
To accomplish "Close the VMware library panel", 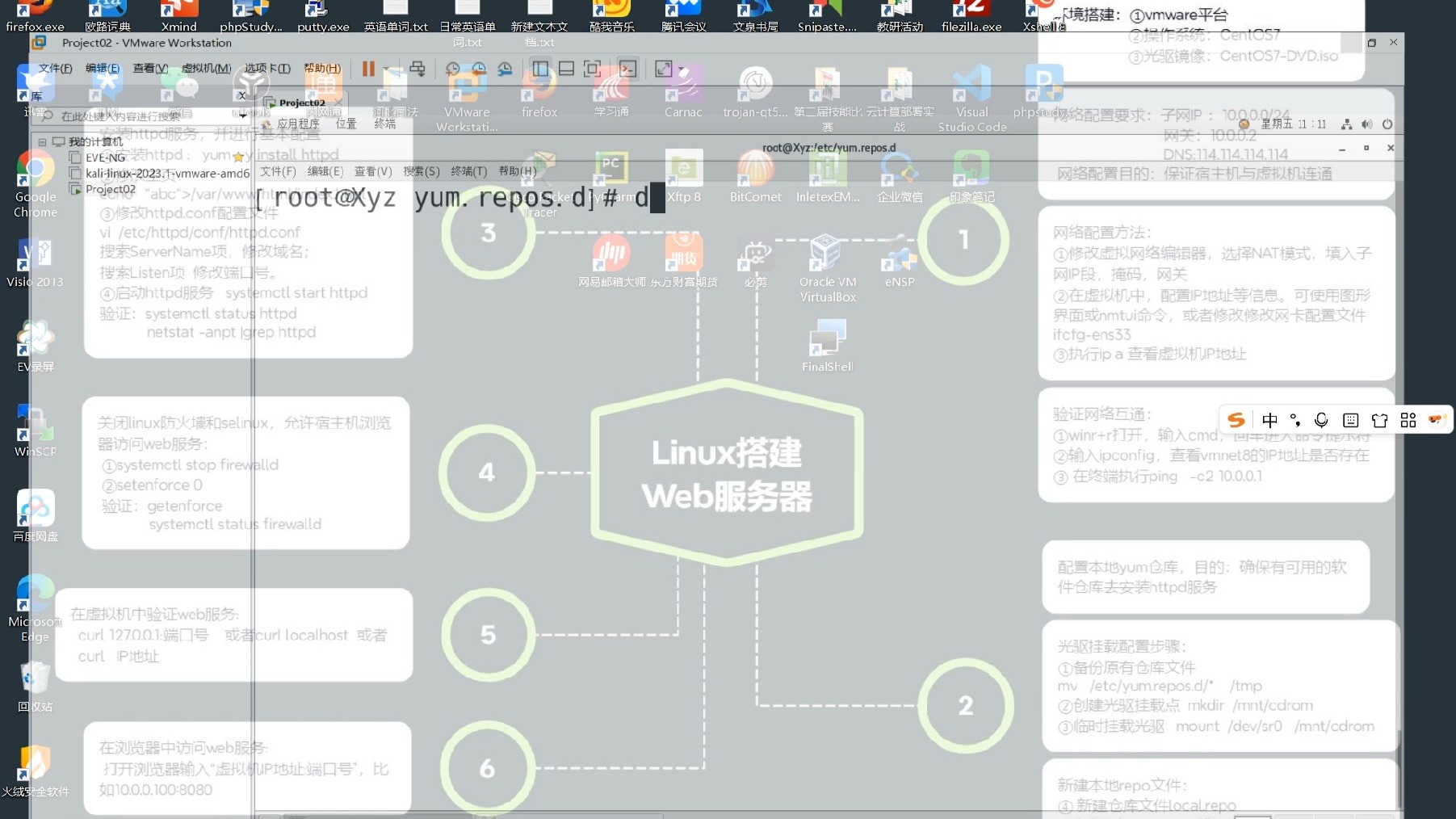I will point(242,95).
